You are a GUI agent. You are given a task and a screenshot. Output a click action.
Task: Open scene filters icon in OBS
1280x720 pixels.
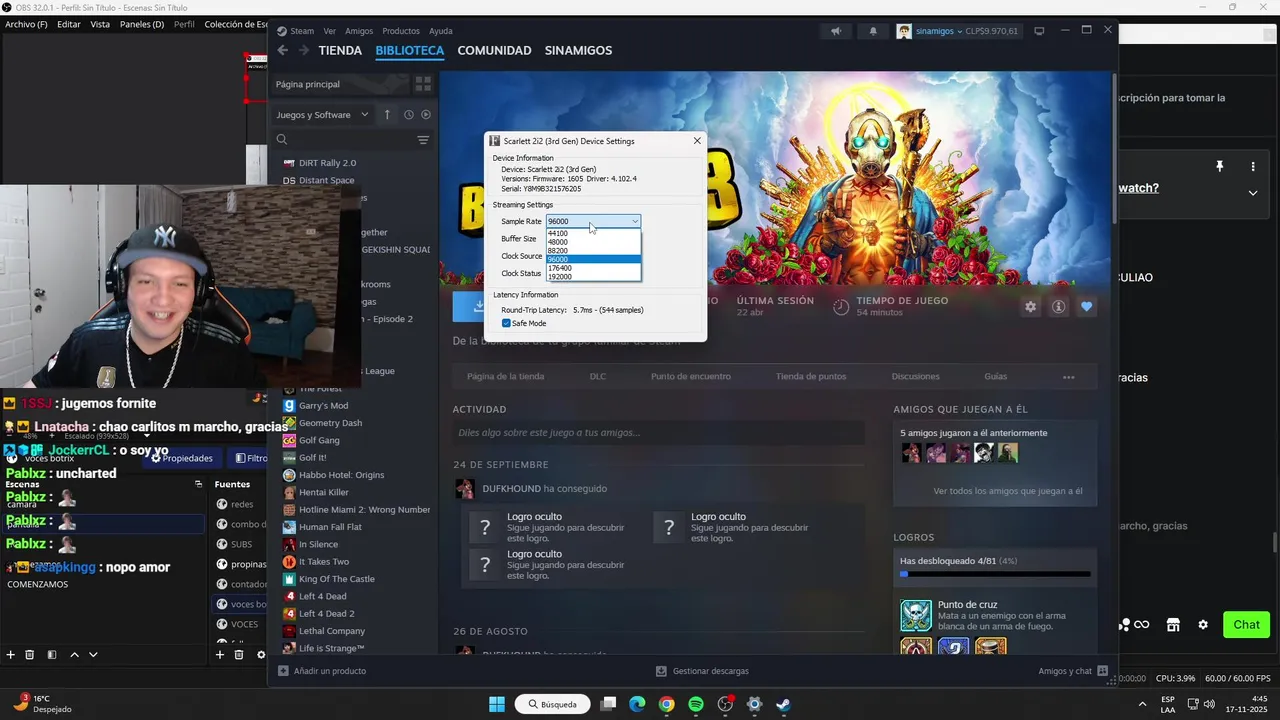click(51, 655)
